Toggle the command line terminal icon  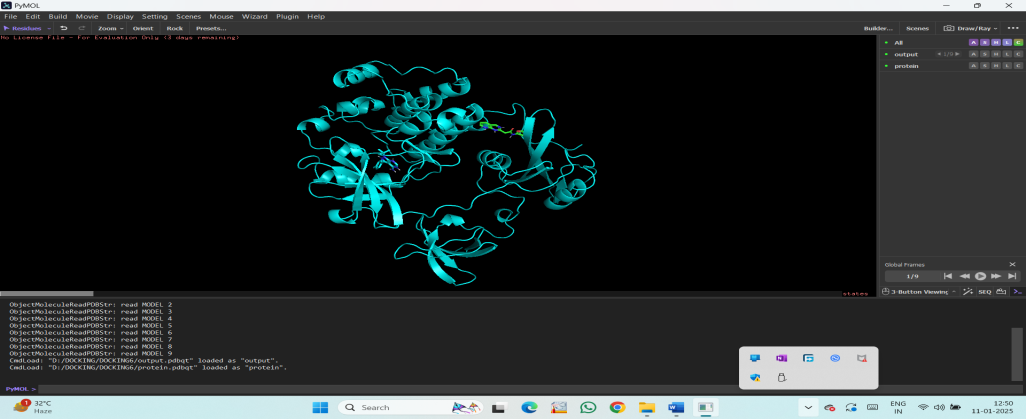tap(1017, 292)
